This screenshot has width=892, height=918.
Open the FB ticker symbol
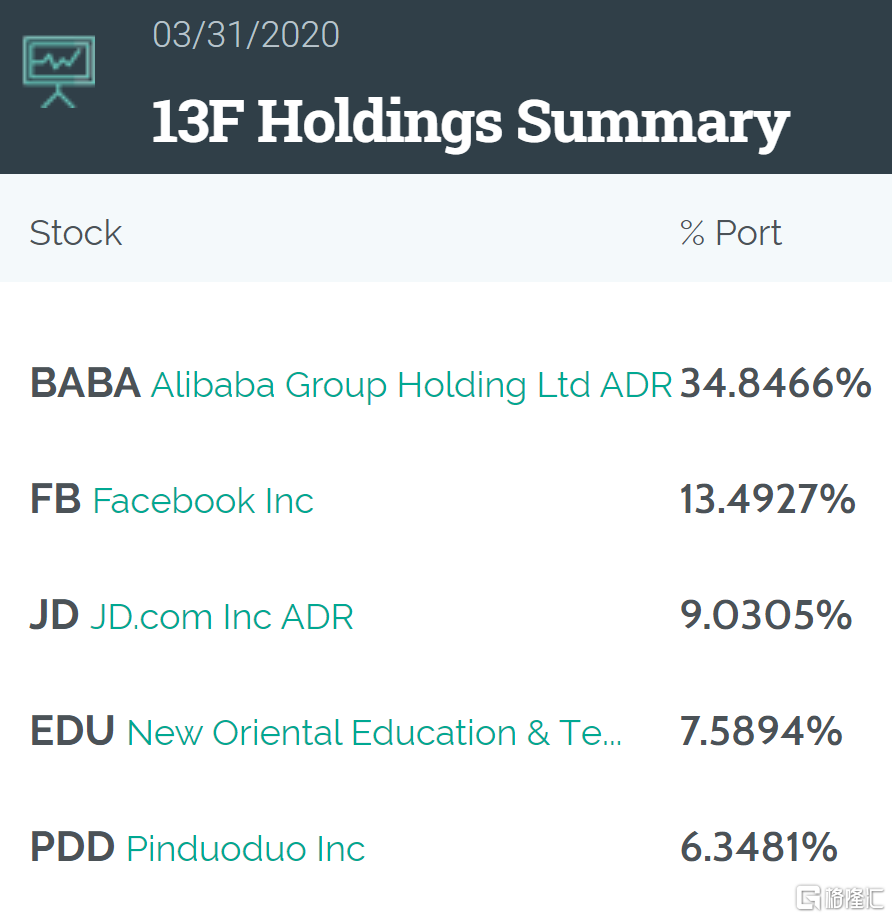point(56,500)
